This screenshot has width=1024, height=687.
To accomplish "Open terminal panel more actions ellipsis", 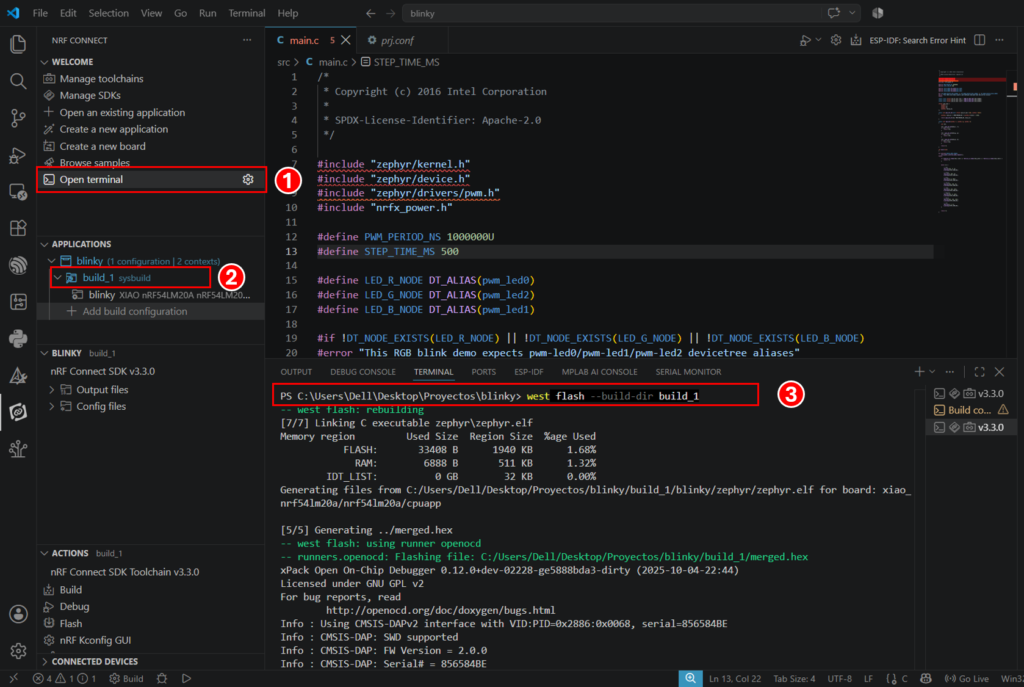I will [x=950, y=372].
